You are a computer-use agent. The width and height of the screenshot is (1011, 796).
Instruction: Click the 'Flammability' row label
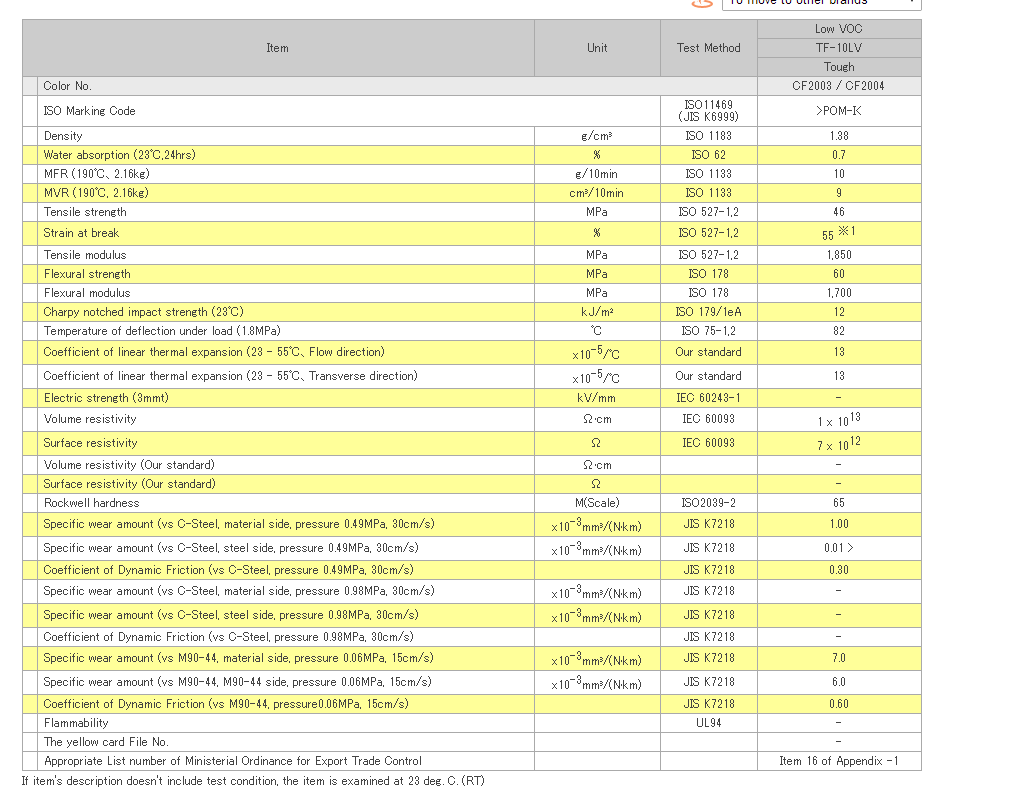pyautogui.click(x=76, y=723)
